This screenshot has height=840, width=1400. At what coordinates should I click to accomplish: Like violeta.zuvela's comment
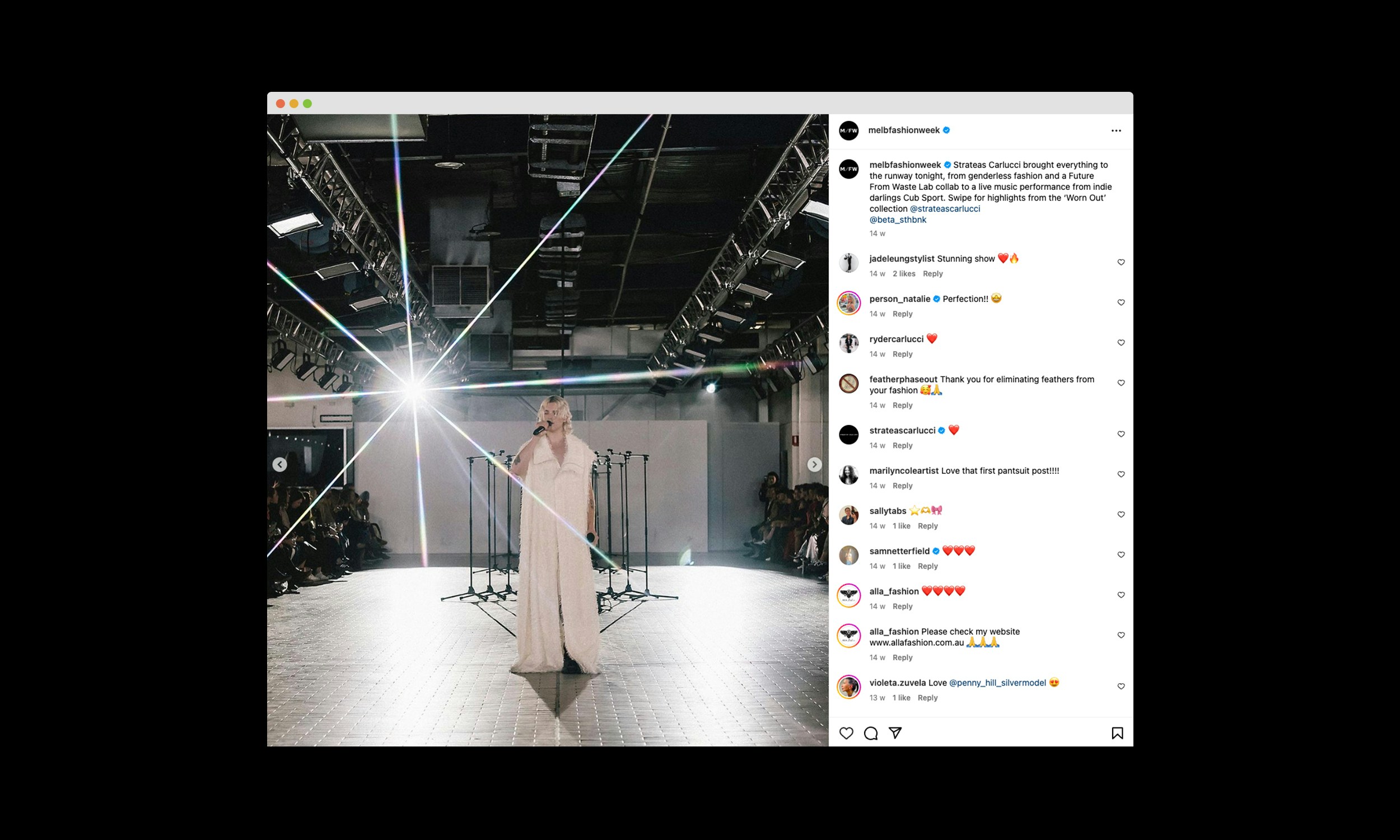(1121, 686)
